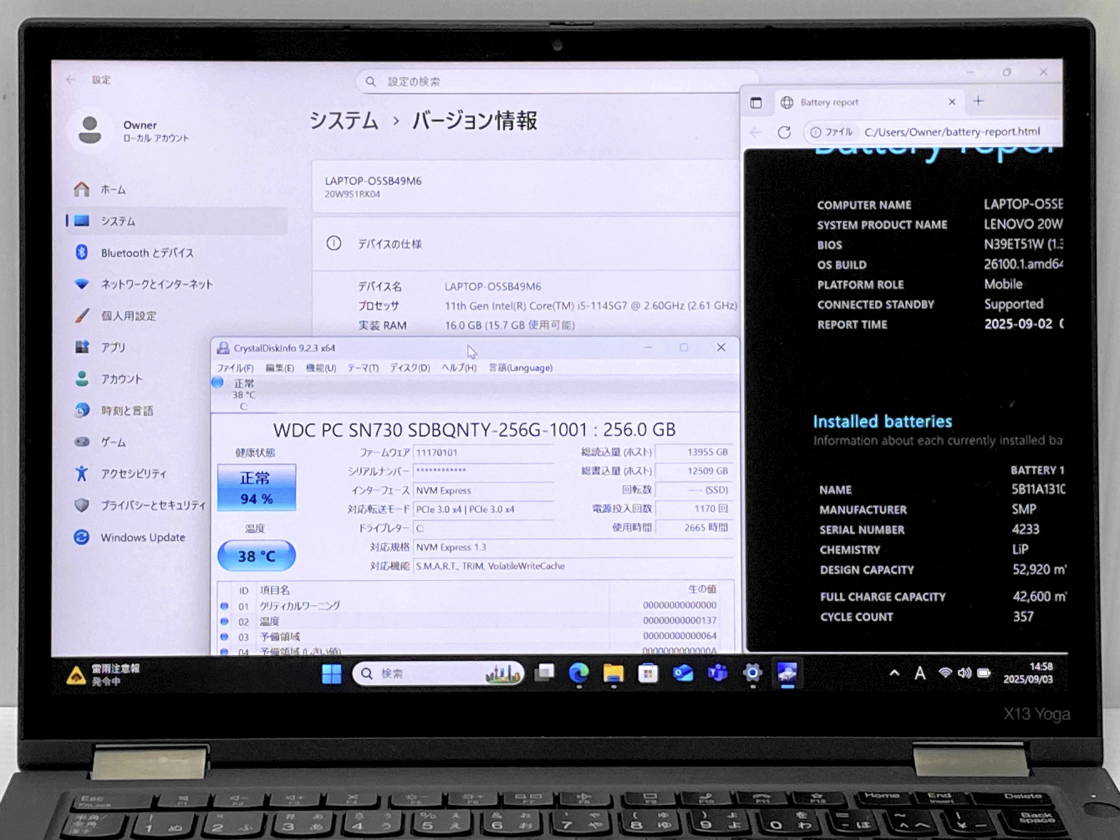Click the 38 °C temperature button
The width and height of the screenshot is (1120, 840).
click(x=256, y=556)
